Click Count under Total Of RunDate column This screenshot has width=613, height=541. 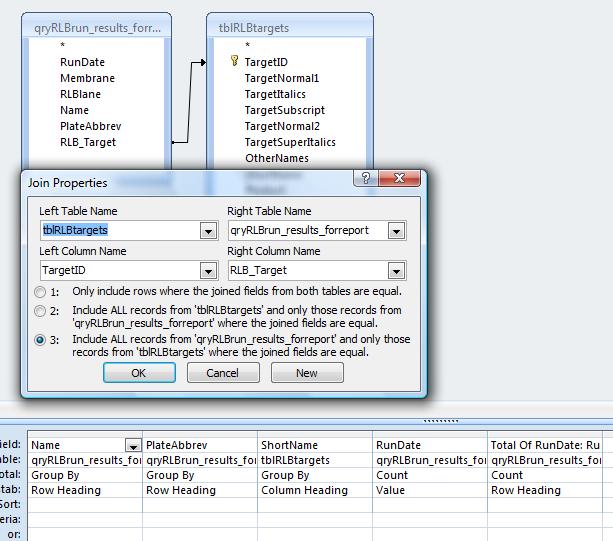[x=545, y=475]
